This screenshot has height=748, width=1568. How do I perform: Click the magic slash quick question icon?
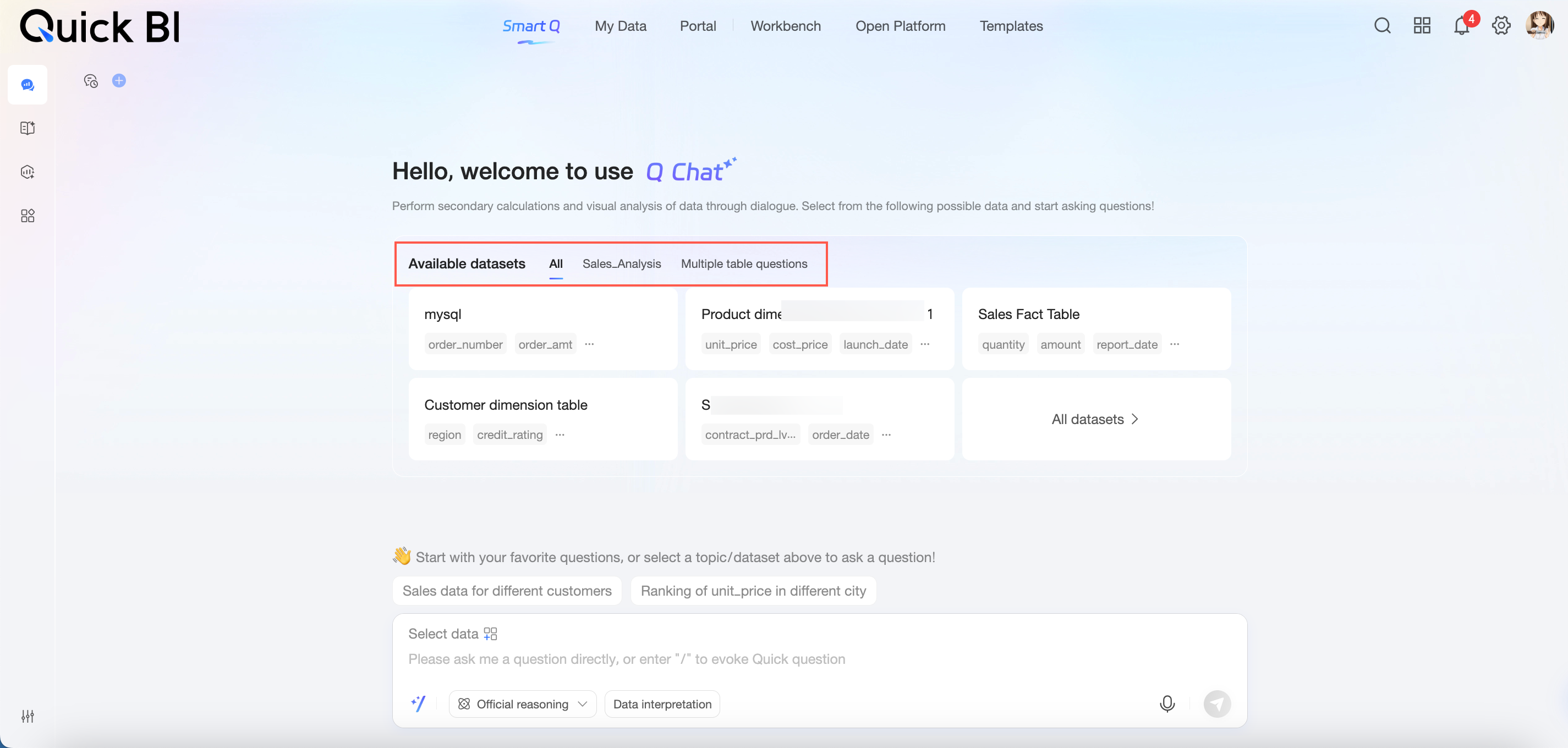[x=418, y=703]
